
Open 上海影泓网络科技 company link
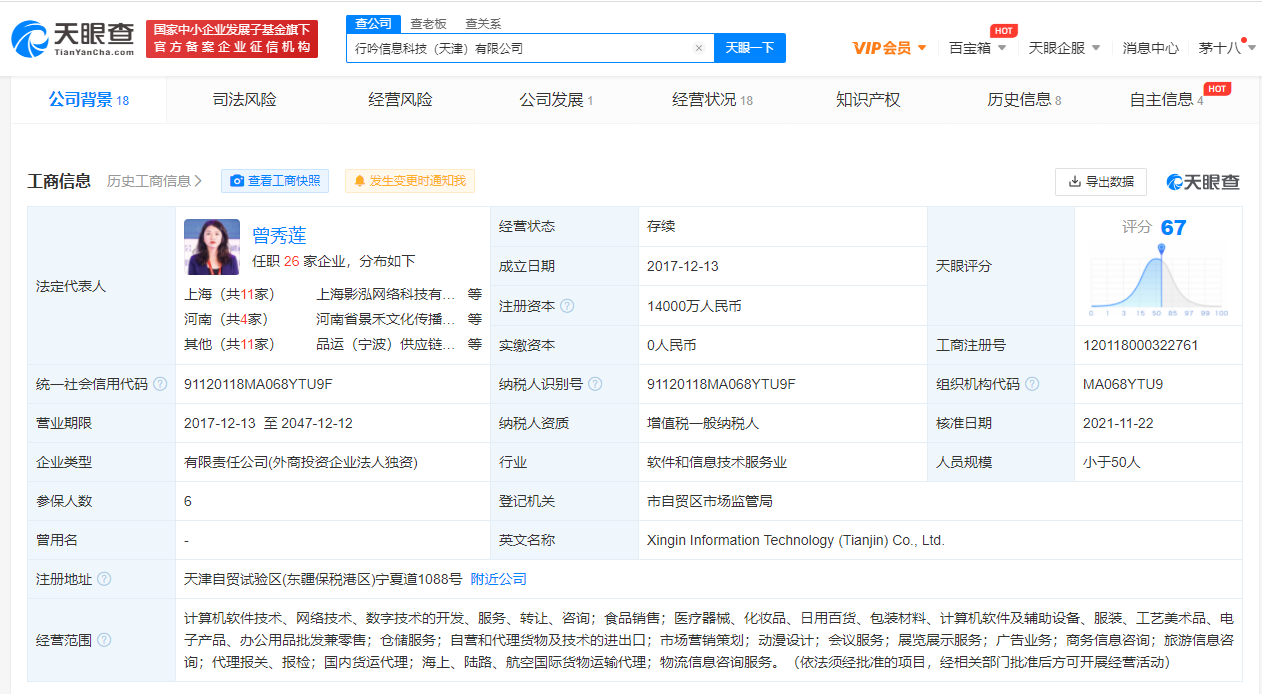coord(386,294)
